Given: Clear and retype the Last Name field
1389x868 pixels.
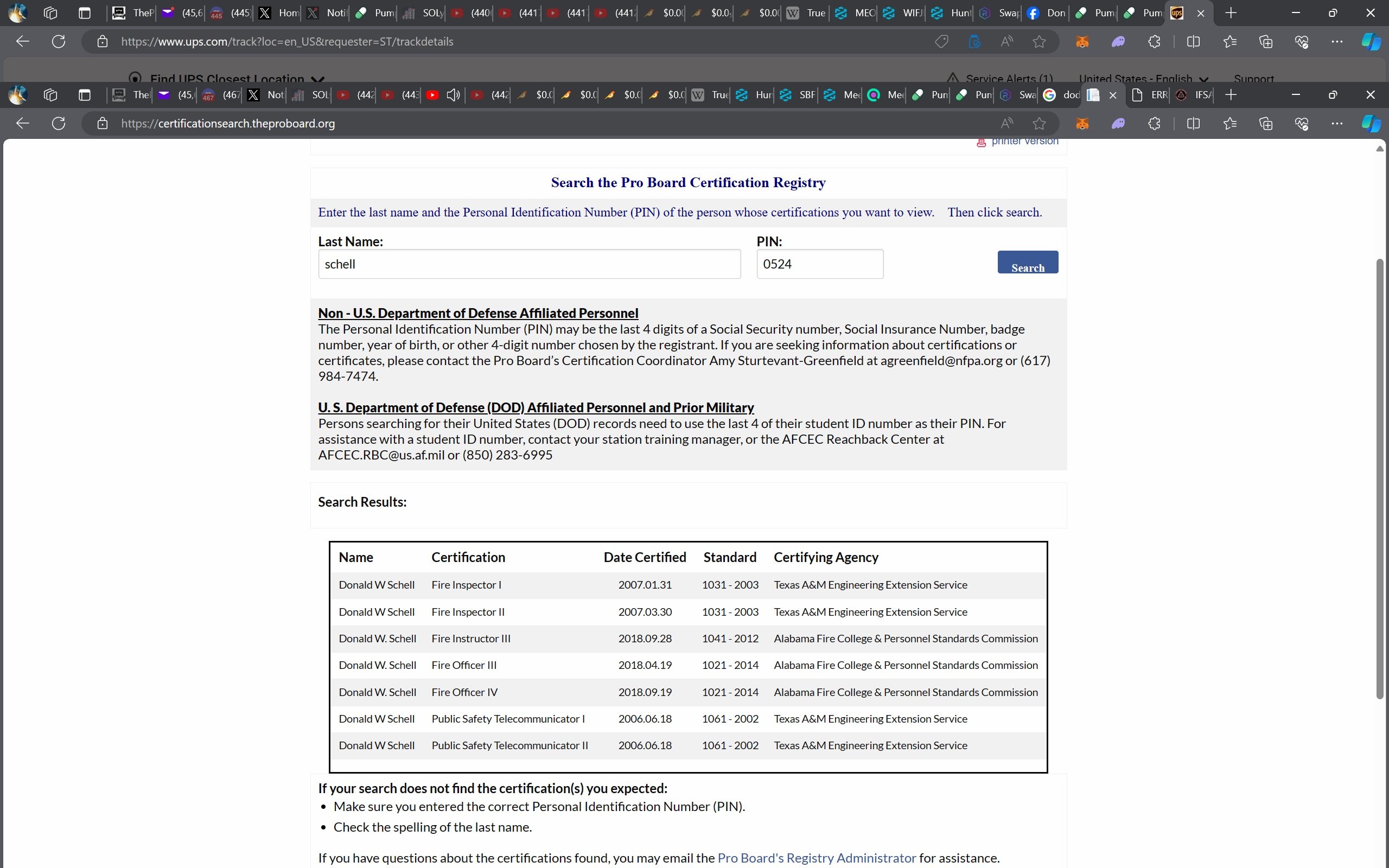Looking at the screenshot, I should click(x=529, y=264).
